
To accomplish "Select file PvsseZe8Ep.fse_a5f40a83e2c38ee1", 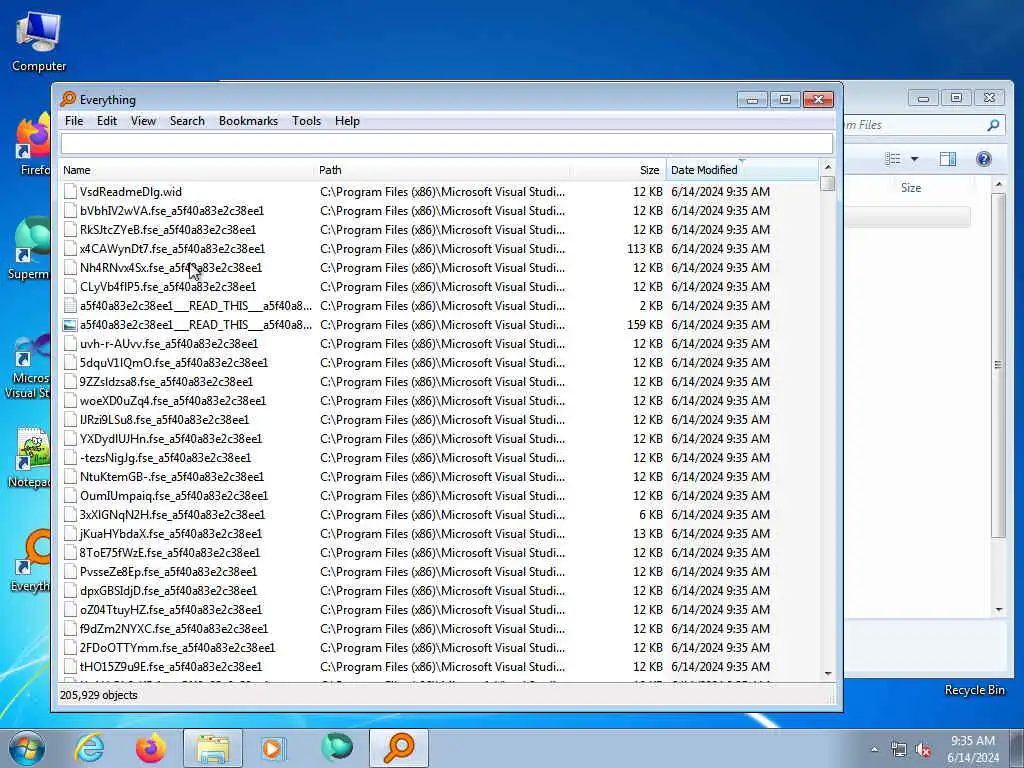I will click(168, 571).
